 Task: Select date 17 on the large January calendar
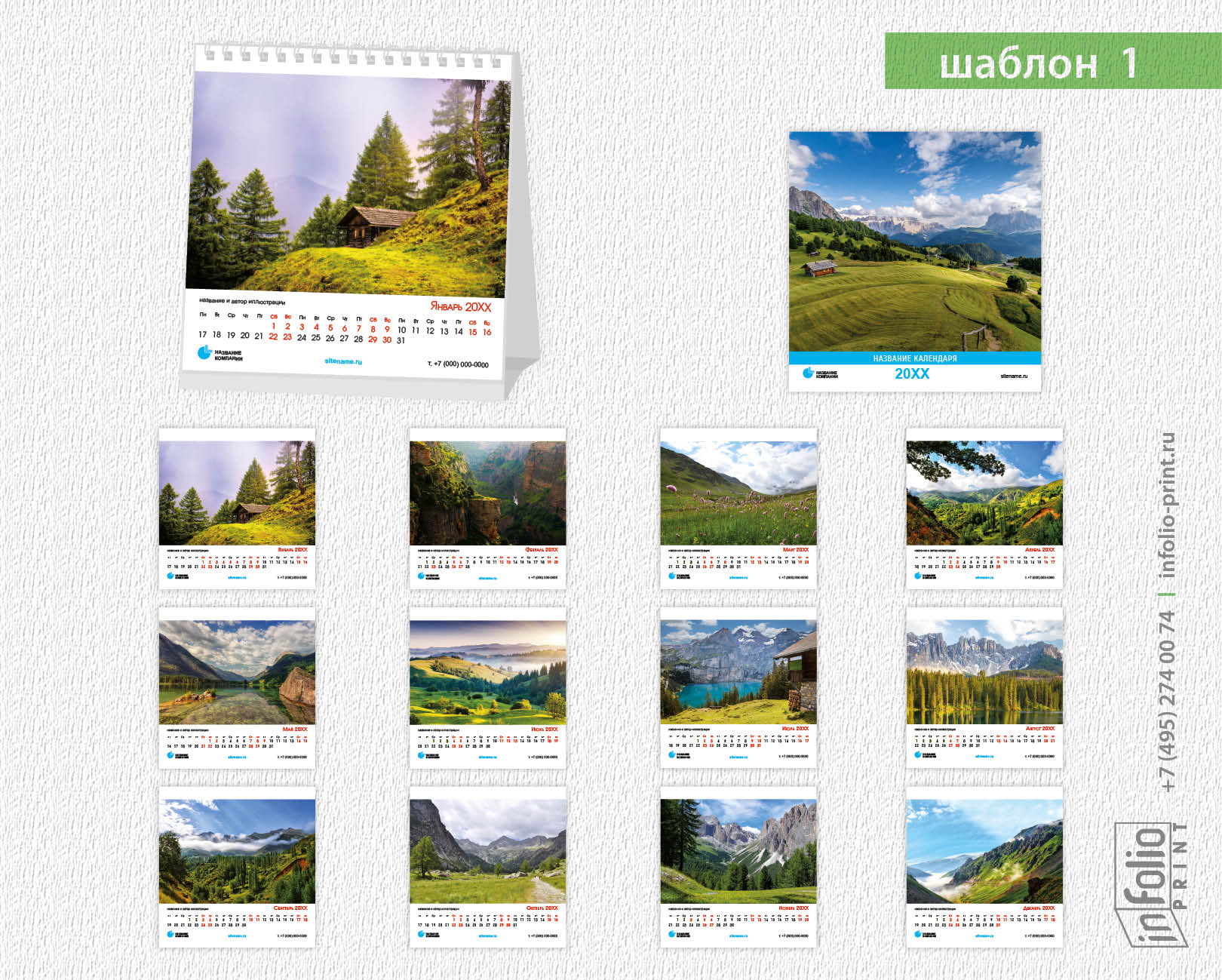point(202,334)
